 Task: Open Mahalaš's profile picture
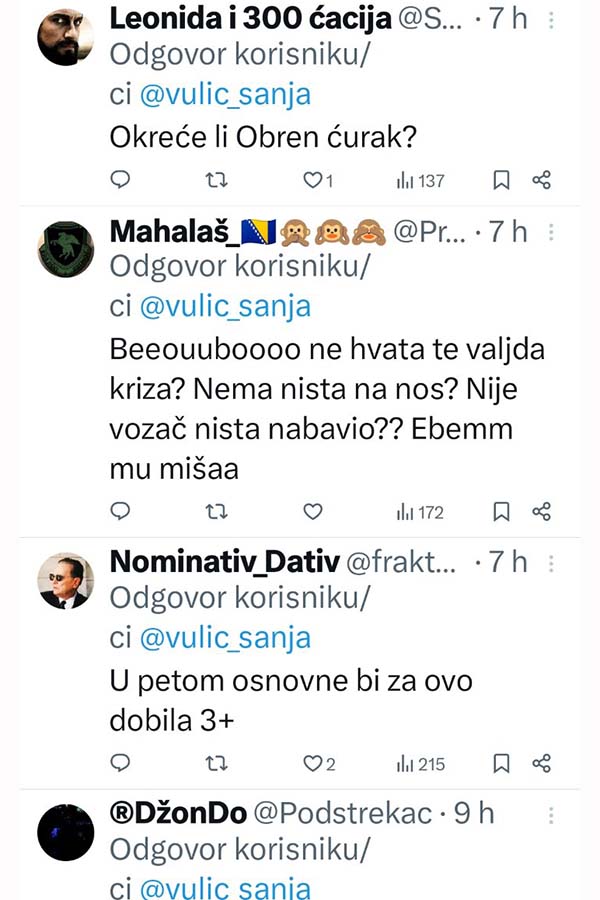click(65, 248)
